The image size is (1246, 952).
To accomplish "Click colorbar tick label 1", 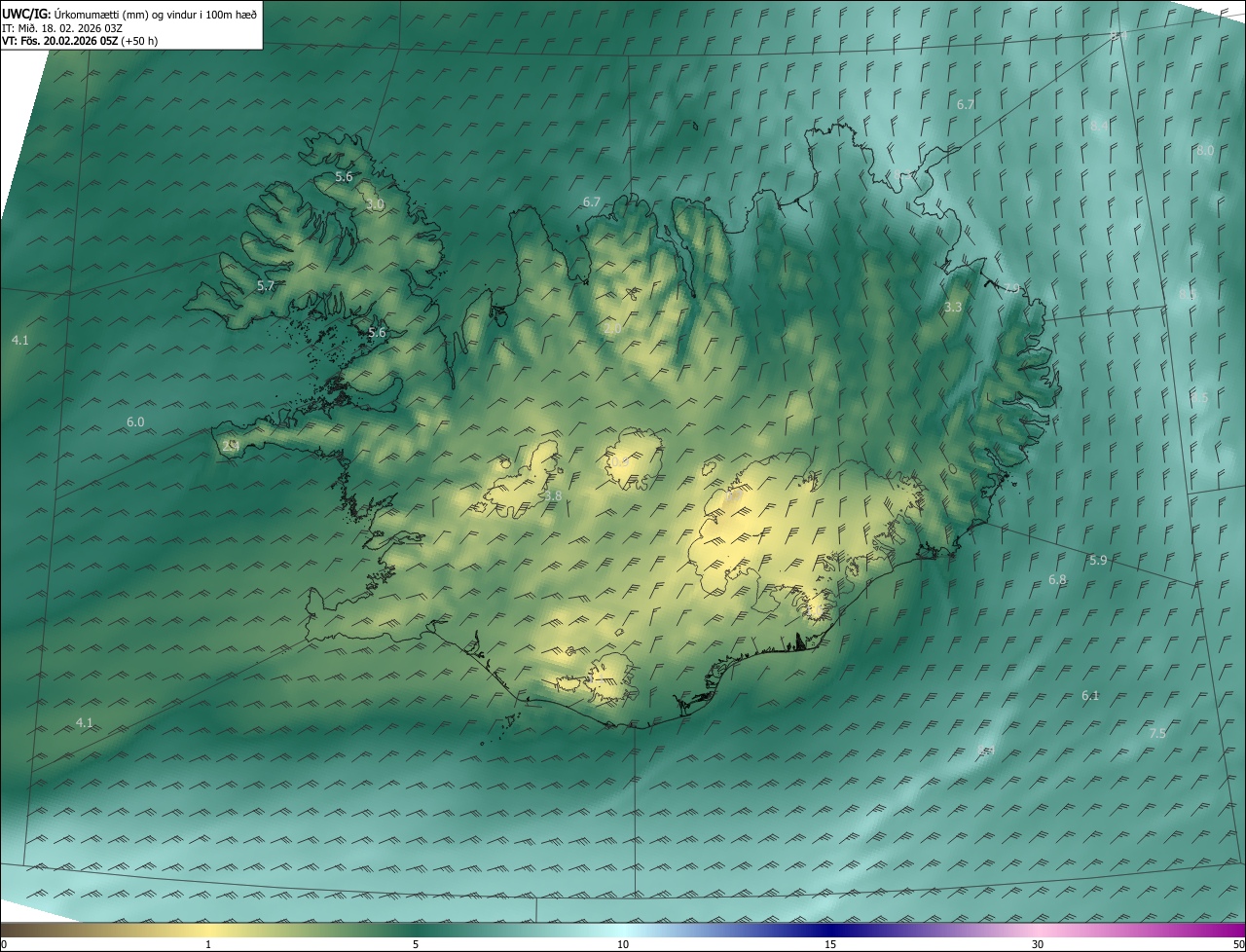I will click(208, 944).
